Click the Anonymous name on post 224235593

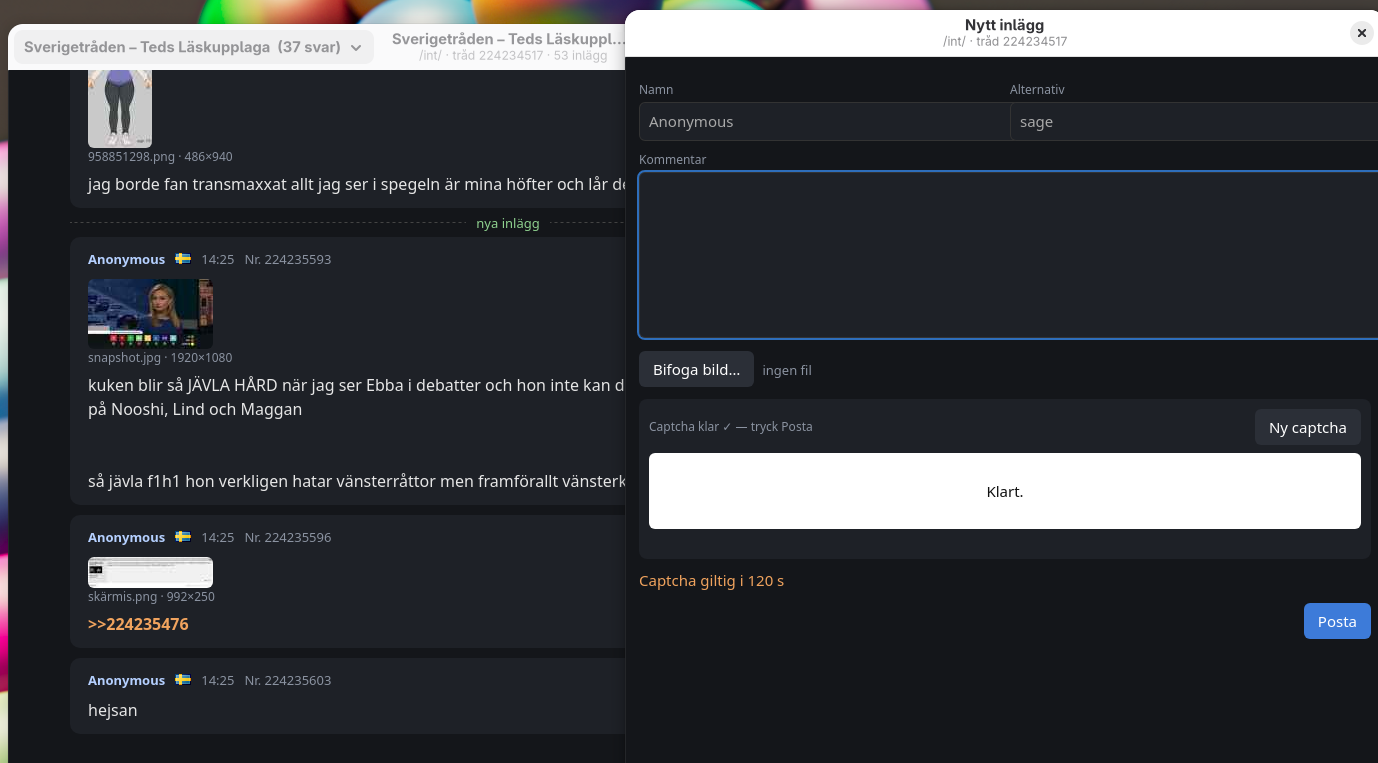126,259
